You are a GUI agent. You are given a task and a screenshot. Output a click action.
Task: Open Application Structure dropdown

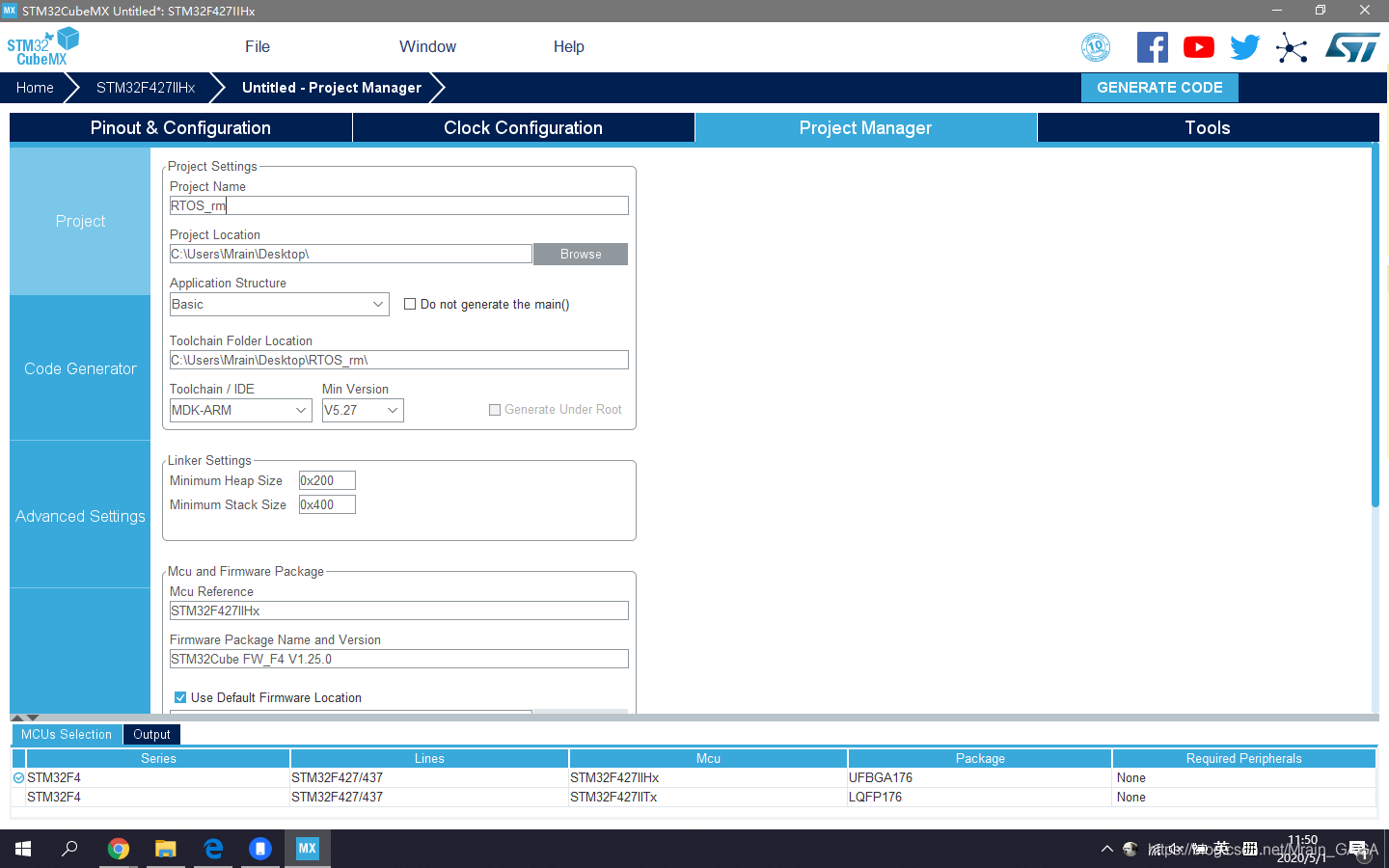tap(280, 304)
